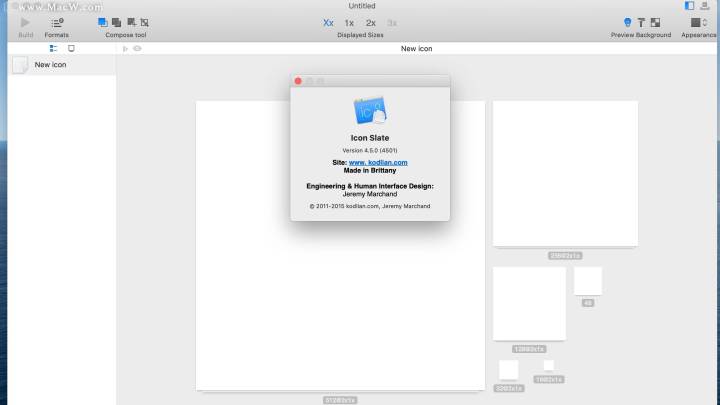
Task: Open the Formats toolbar button
Action: 57,22
